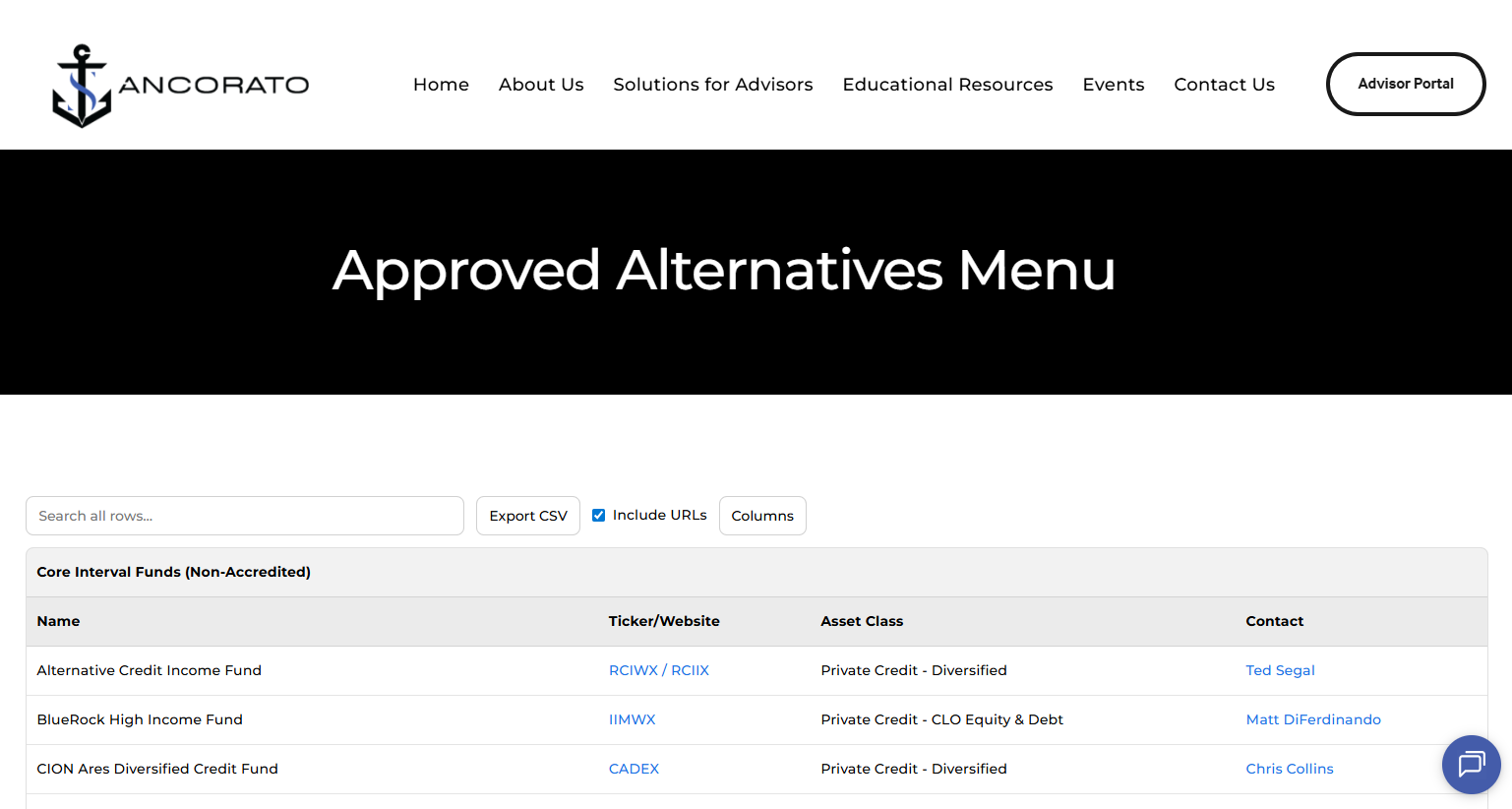Click the Matt DiFerdinando contact link
Screen dimensions: 1512x809
(1313, 719)
